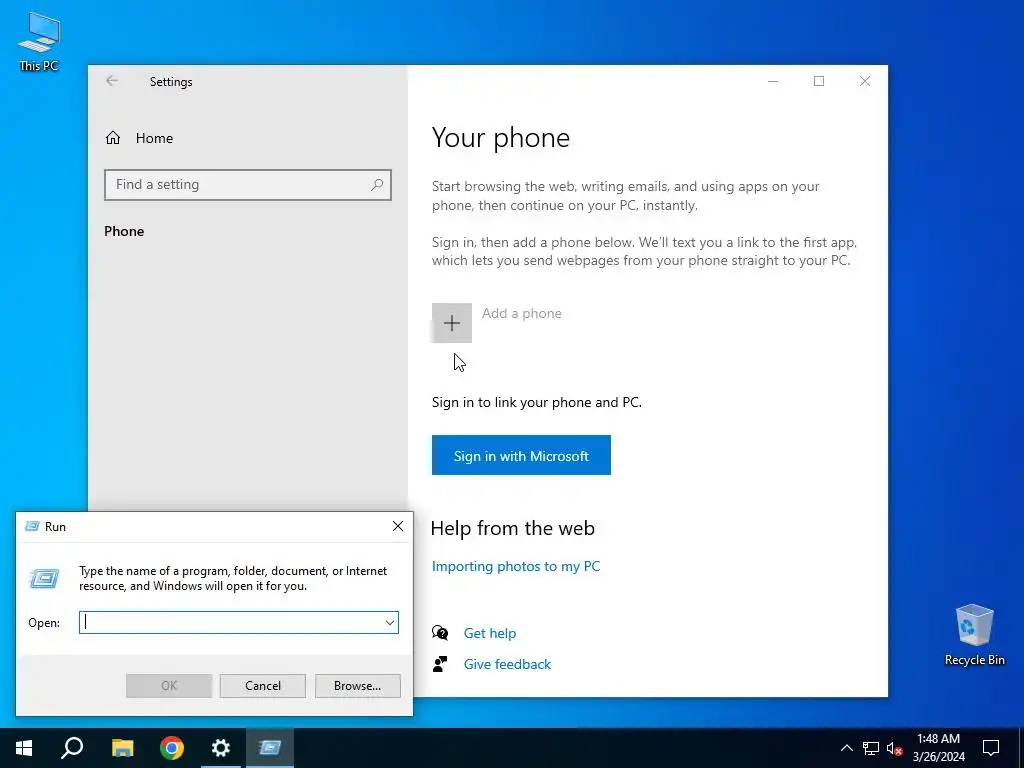This screenshot has height=768, width=1024.
Task: Click the Add a phone label
Action: coord(522,313)
